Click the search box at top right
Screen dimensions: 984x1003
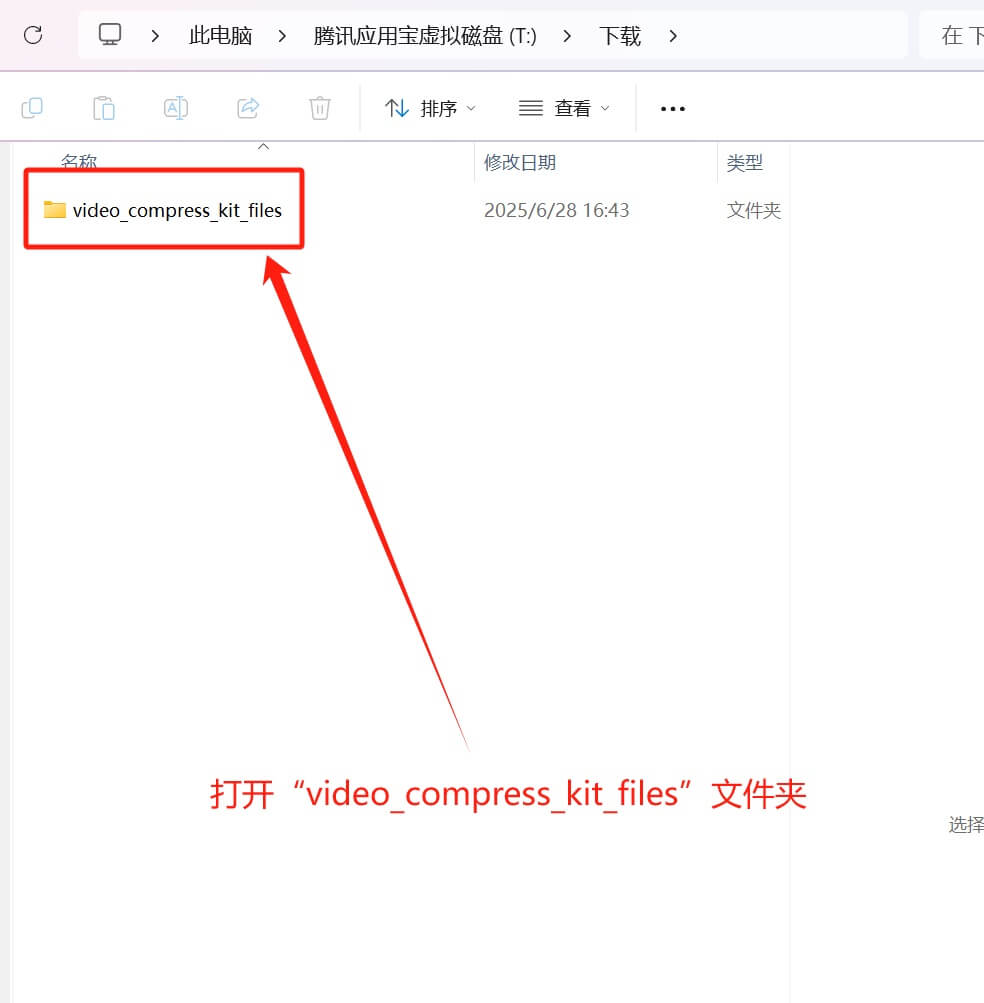(955, 36)
